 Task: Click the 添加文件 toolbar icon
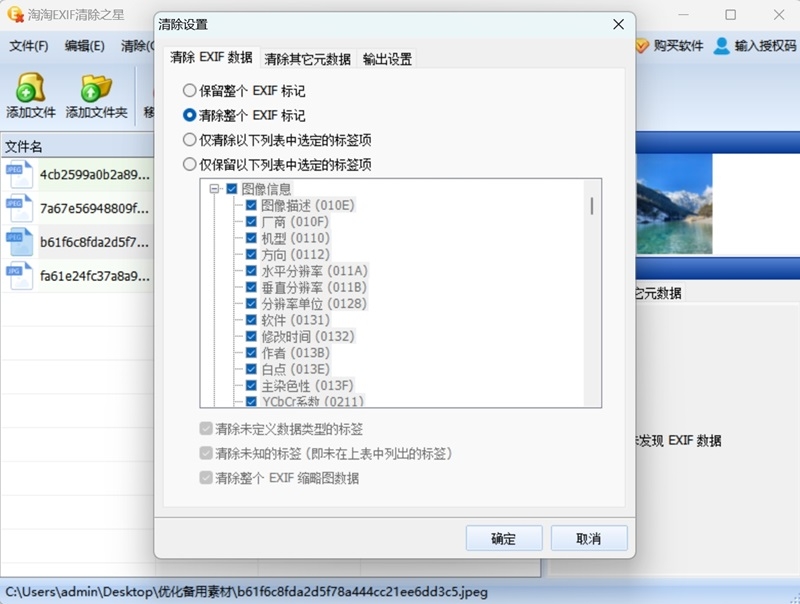point(31,87)
